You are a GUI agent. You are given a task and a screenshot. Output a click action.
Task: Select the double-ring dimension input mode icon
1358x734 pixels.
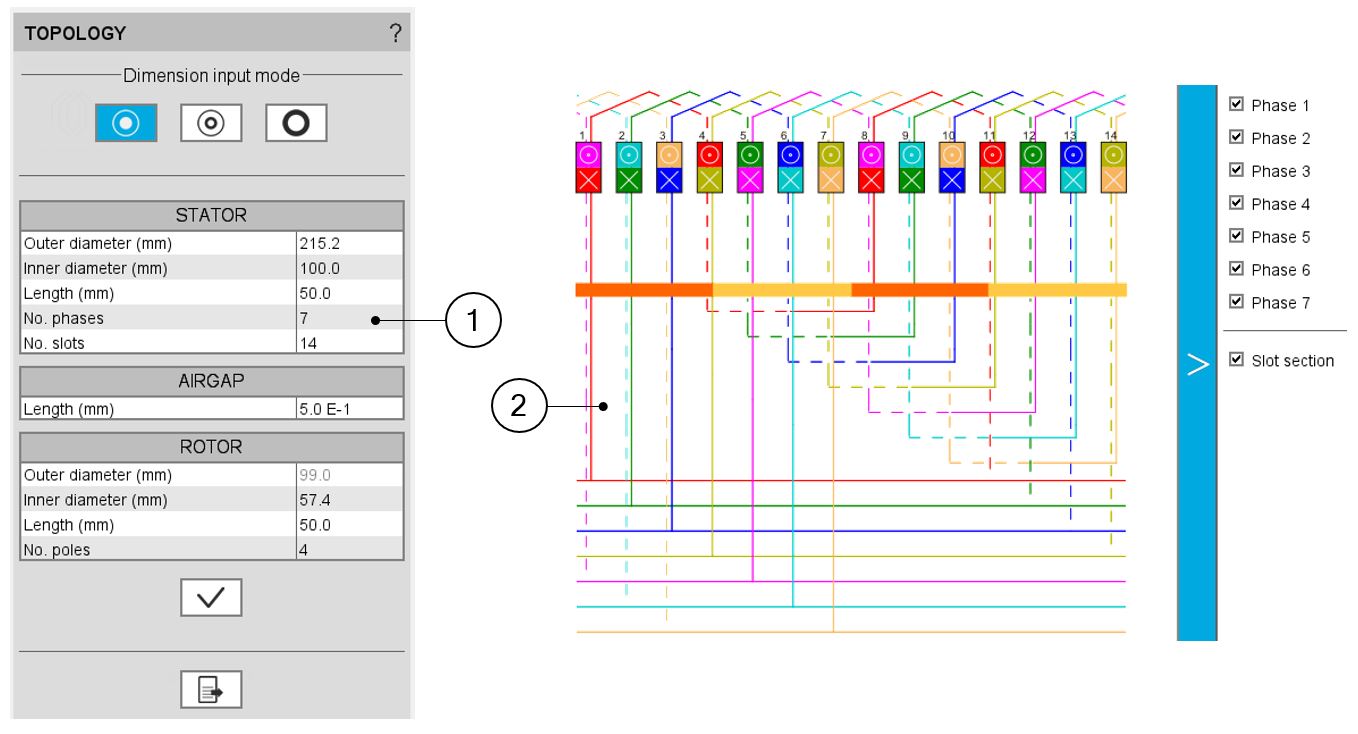point(211,123)
